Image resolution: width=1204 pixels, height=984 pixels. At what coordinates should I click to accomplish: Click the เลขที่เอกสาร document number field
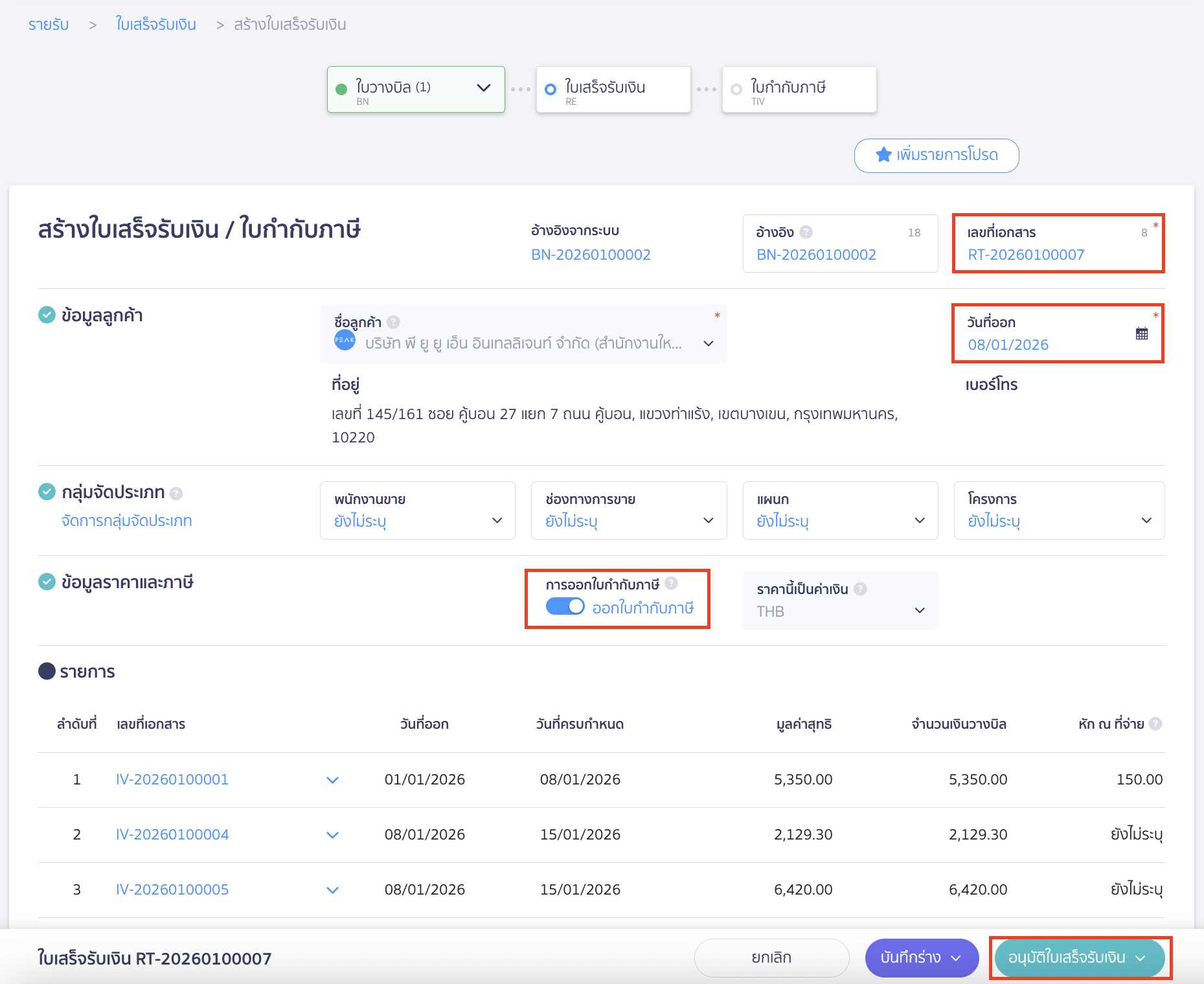(x=1025, y=254)
